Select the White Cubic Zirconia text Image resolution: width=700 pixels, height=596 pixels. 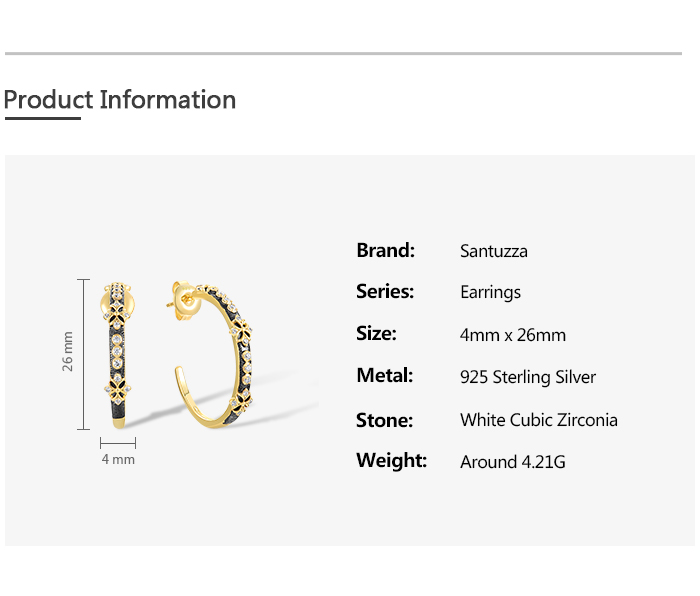click(538, 420)
